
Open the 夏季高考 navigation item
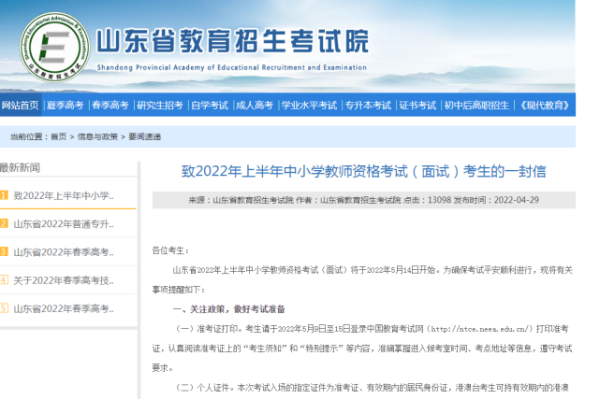point(65,105)
